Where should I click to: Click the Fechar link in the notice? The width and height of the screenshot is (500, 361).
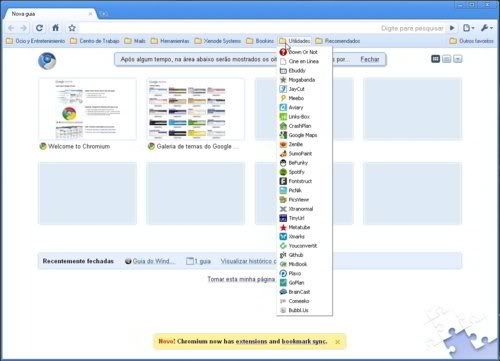coord(370,59)
